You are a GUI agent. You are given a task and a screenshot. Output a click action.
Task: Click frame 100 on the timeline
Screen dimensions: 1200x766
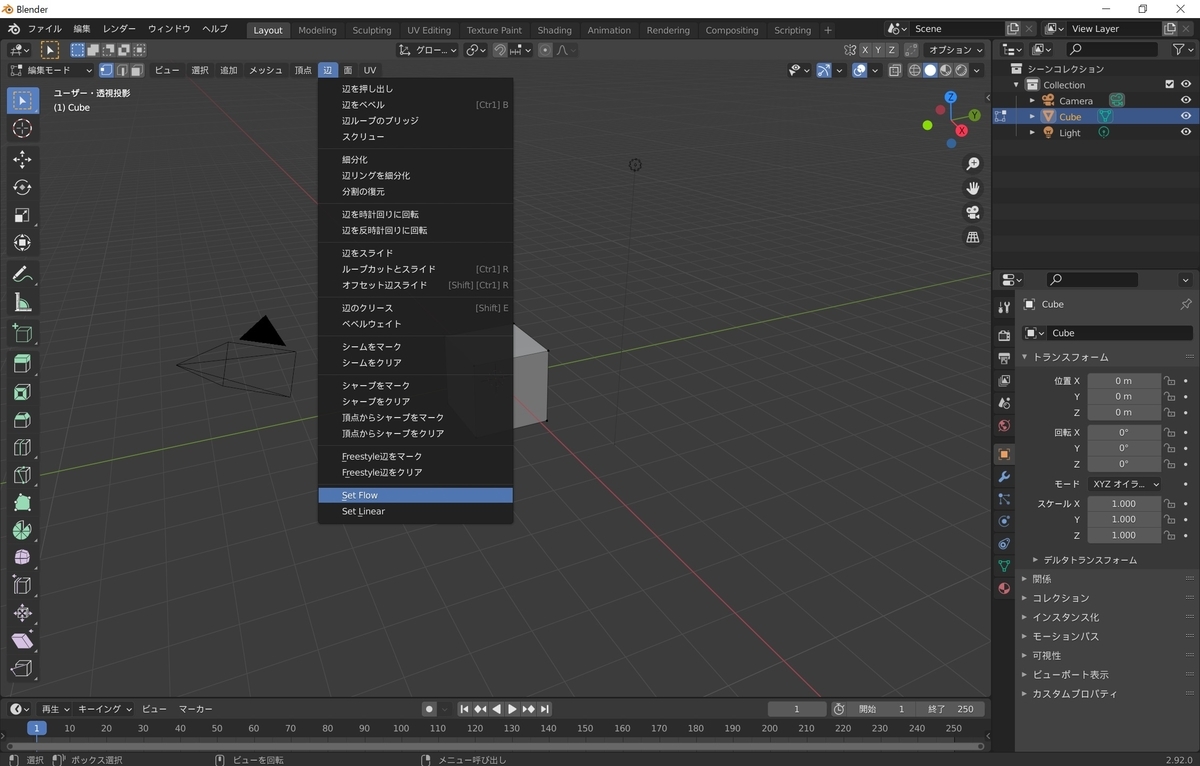tap(400, 728)
